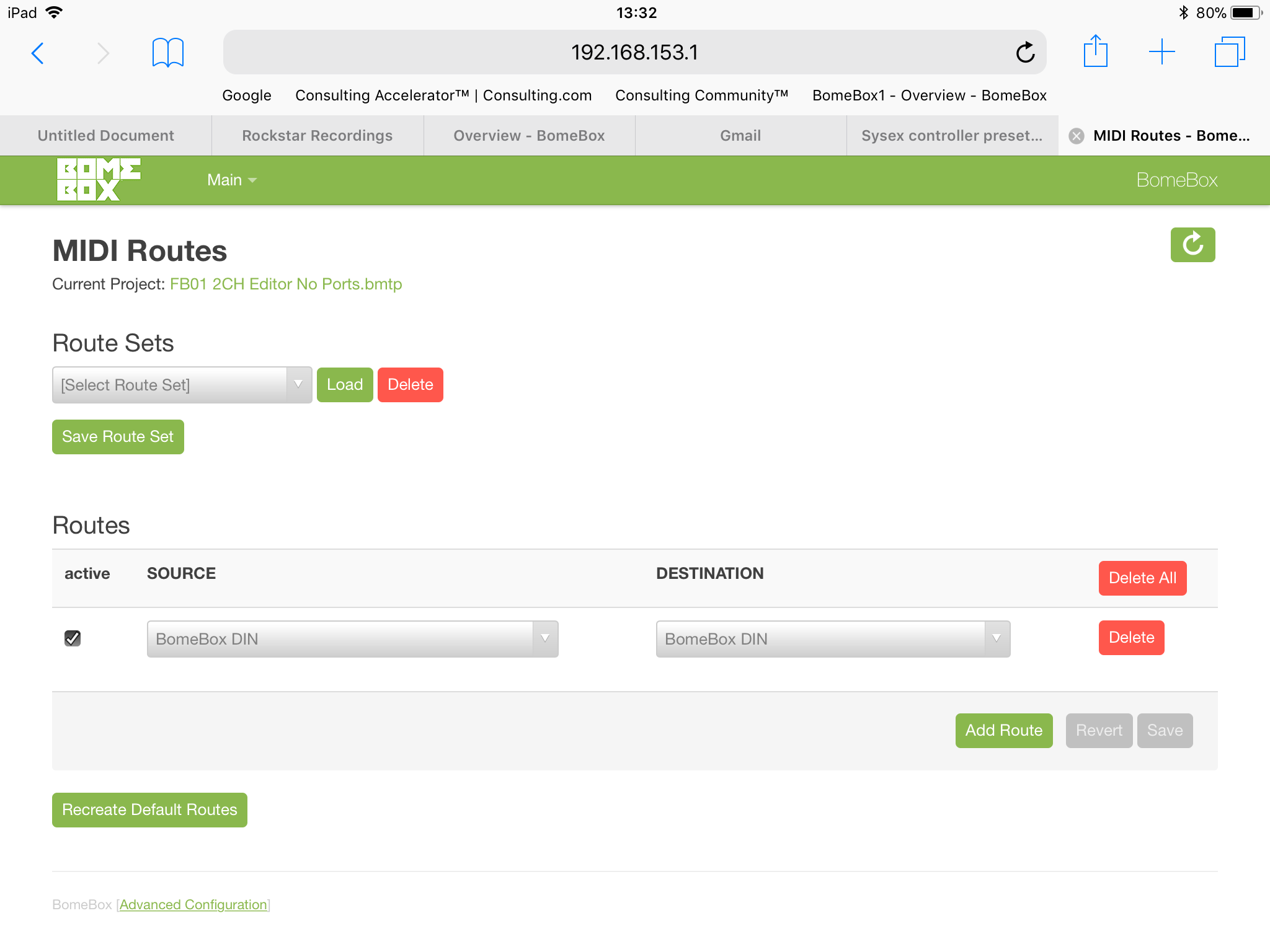Open Google bookmark

tap(246, 95)
